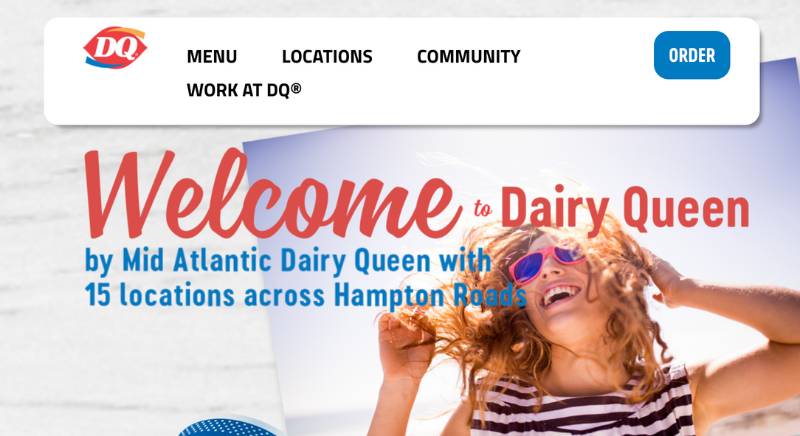Select the red Dairy Queen heading text

click(625, 209)
